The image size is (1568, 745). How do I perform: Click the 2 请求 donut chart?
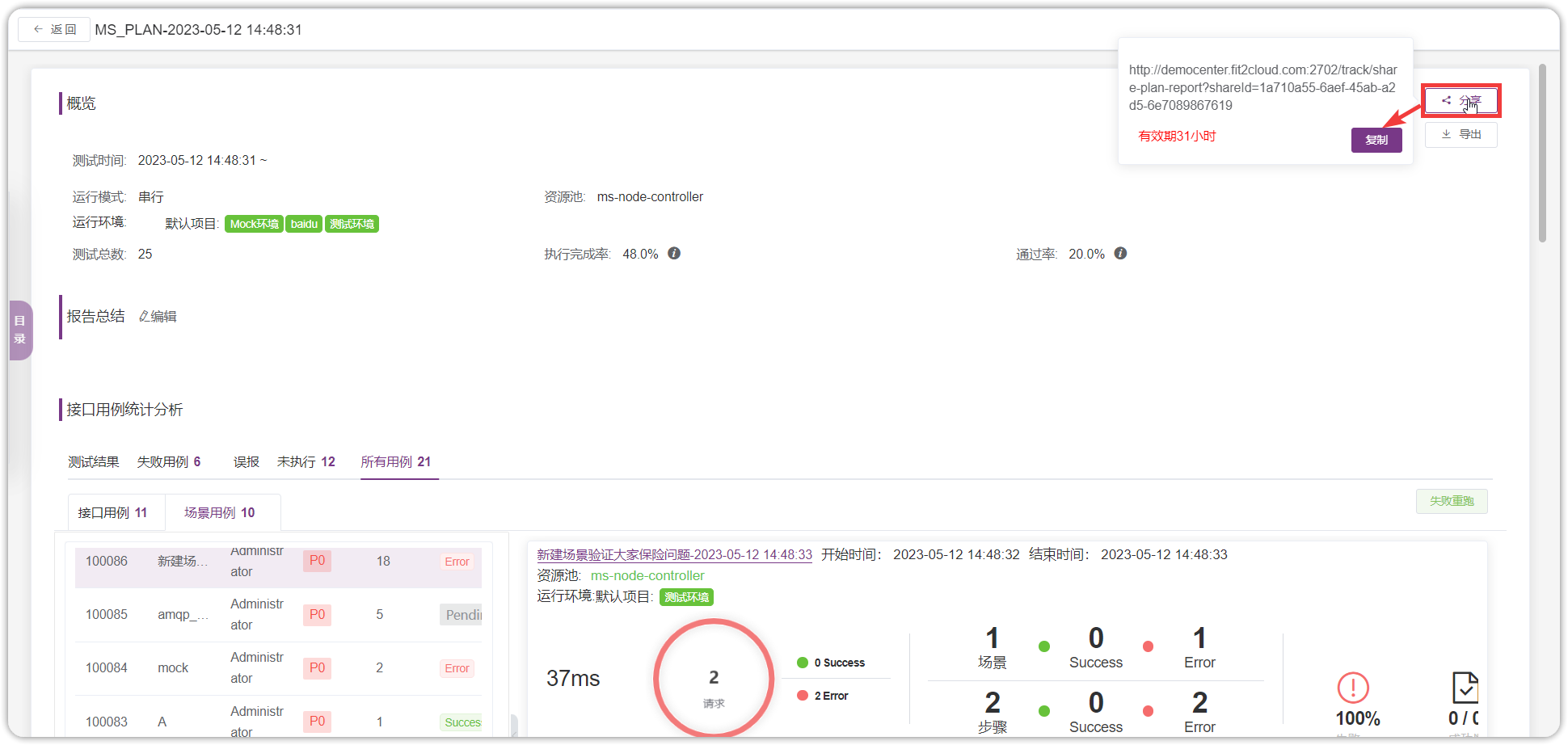[x=714, y=679]
